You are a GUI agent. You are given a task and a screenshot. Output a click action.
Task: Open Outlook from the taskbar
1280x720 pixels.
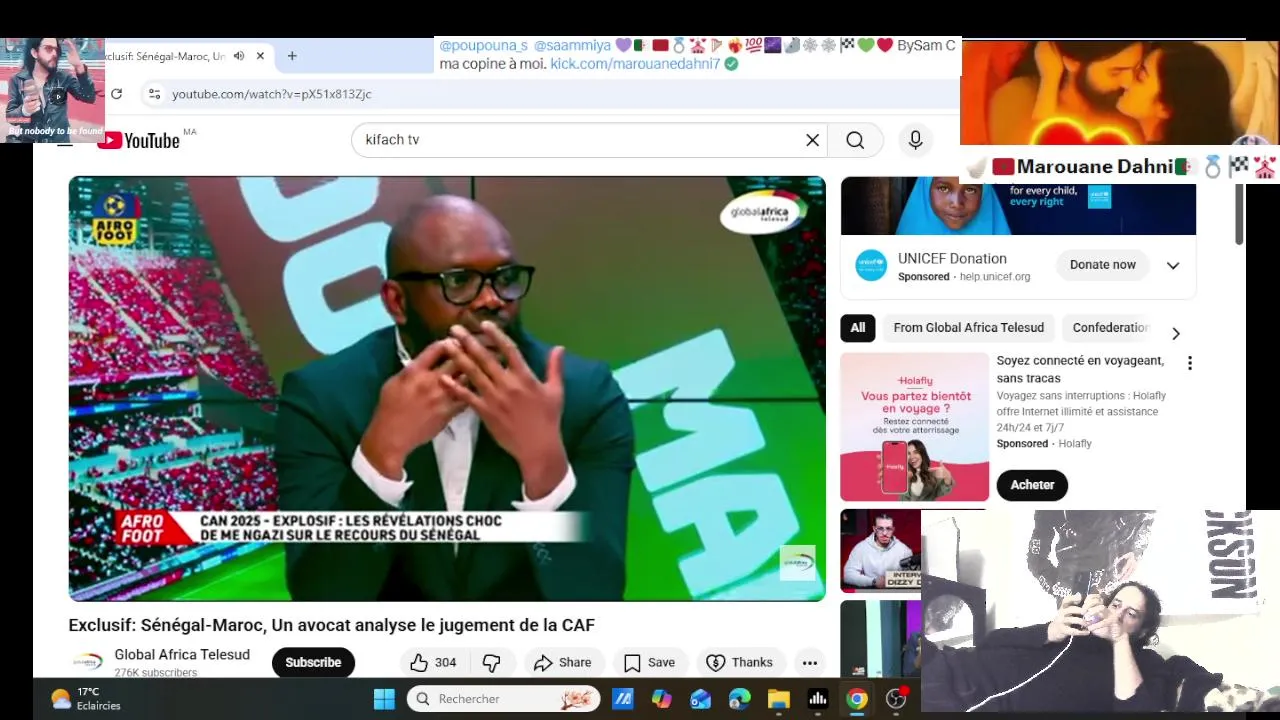point(701,699)
